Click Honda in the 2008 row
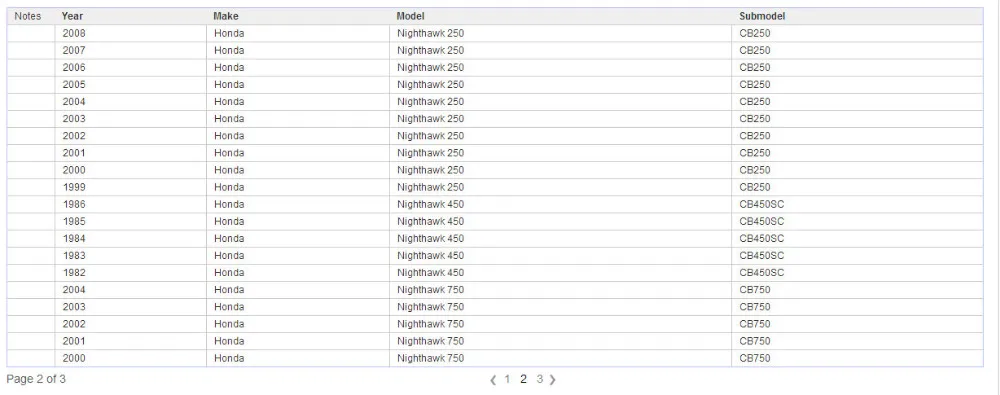 pos(229,33)
